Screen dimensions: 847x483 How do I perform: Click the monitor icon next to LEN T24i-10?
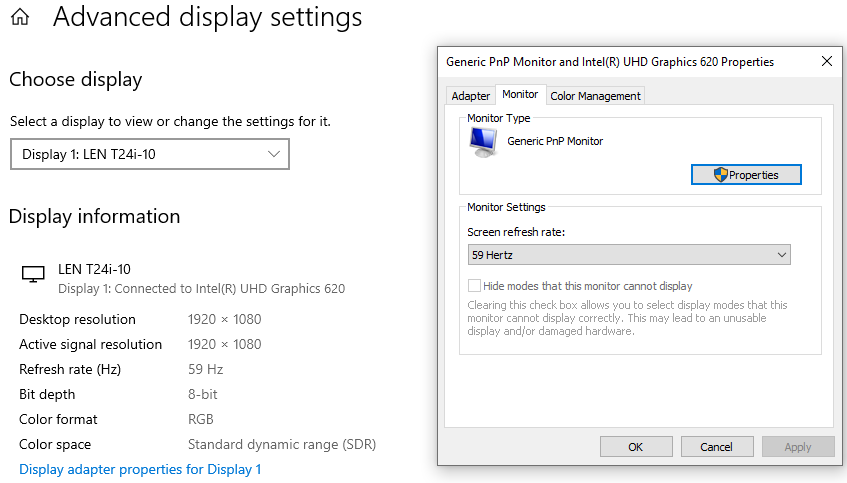[33, 274]
